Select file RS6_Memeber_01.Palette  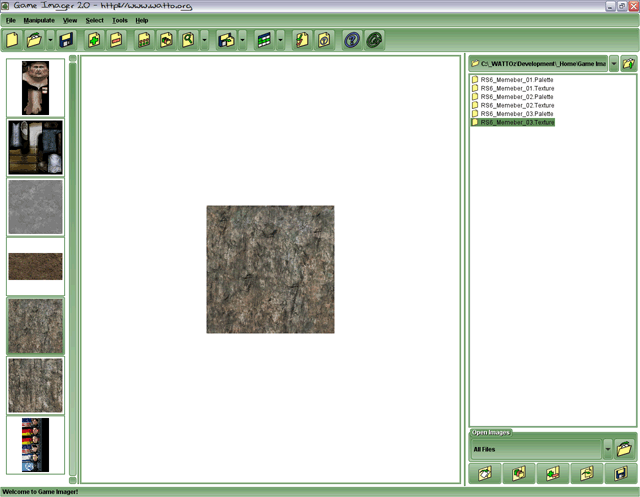(x=513, y=80)
